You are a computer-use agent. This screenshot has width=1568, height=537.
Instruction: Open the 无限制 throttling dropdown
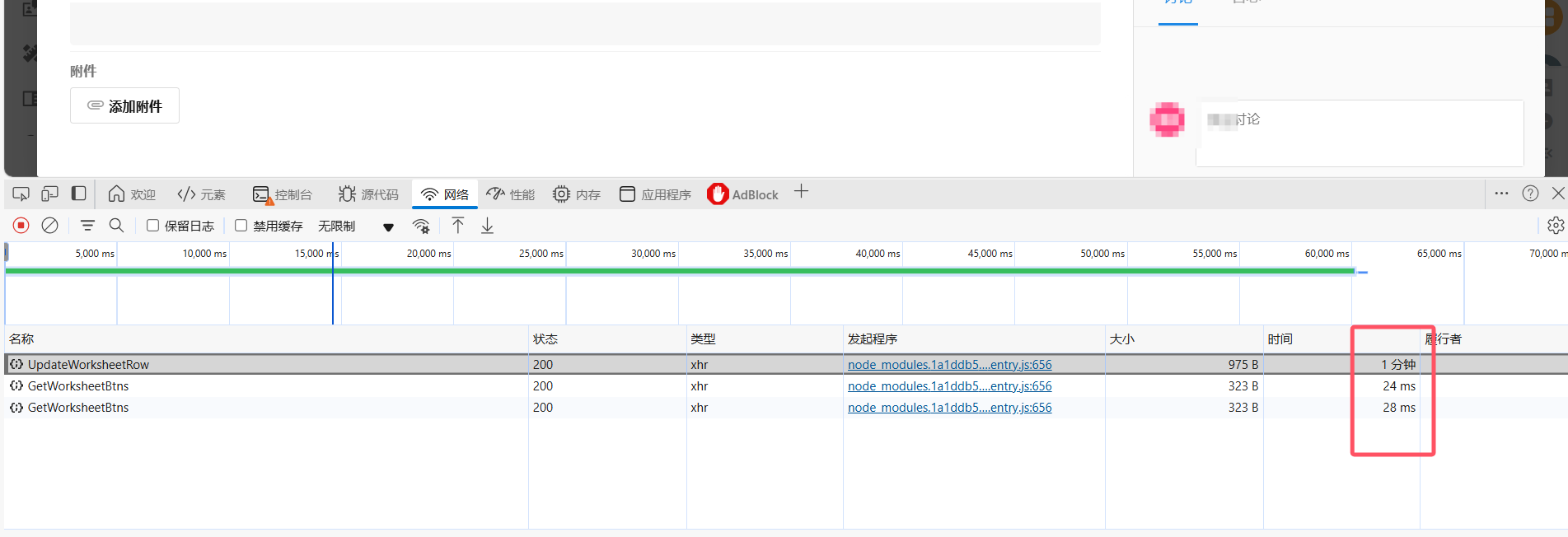[356, 226]
